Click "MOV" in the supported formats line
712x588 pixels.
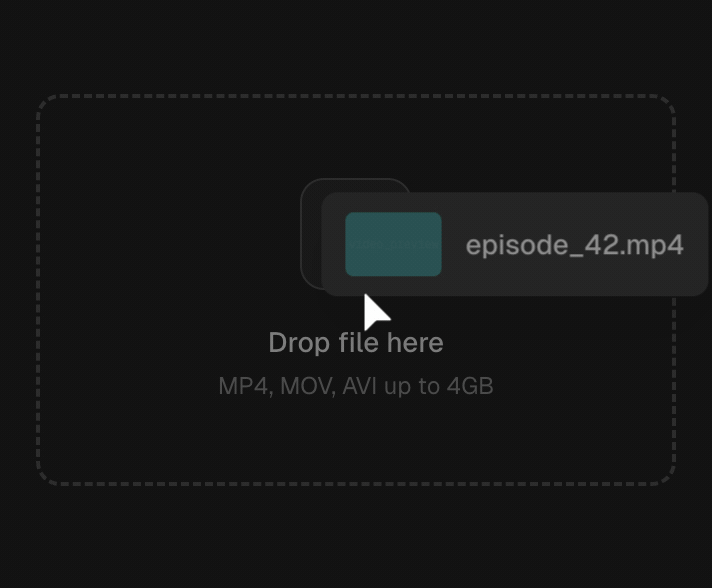pos(307,386)
